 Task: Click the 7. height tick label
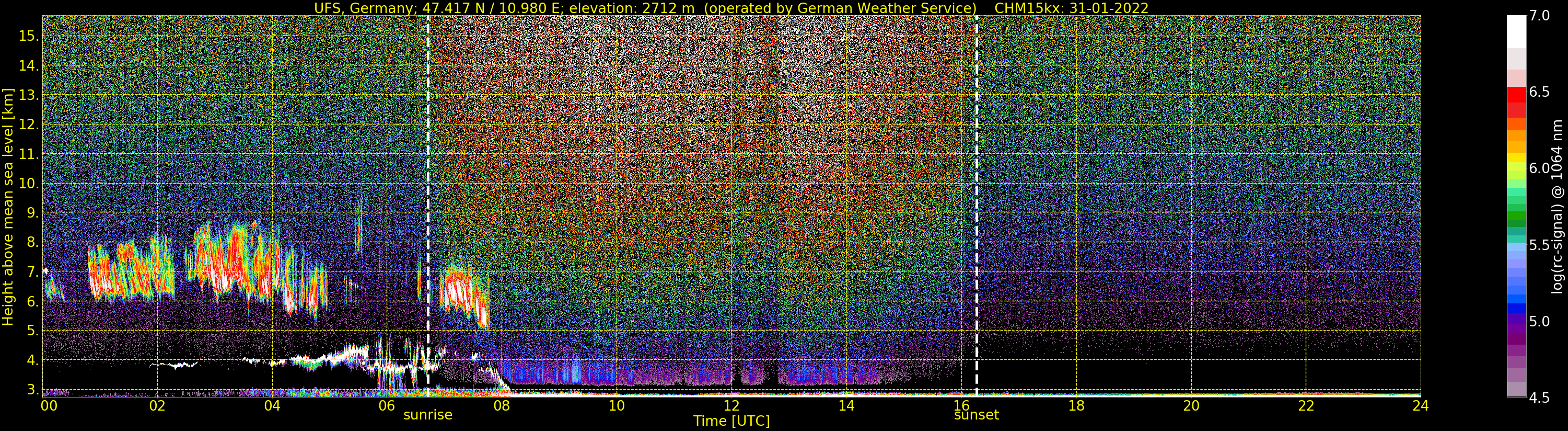tap(33, 271)
